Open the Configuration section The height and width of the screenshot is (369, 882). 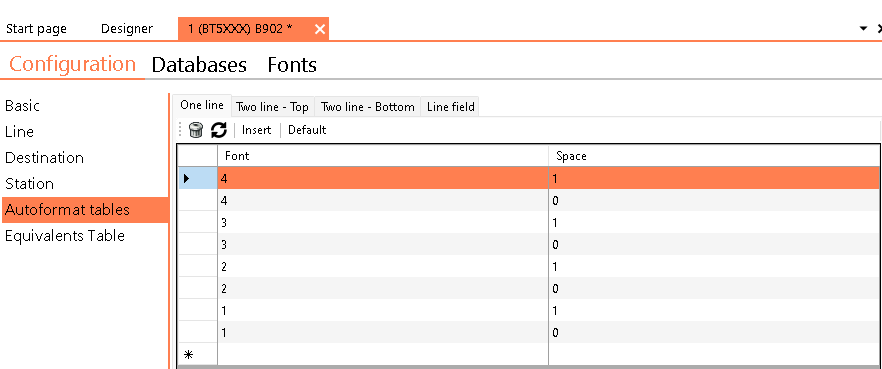pos(73,64)
